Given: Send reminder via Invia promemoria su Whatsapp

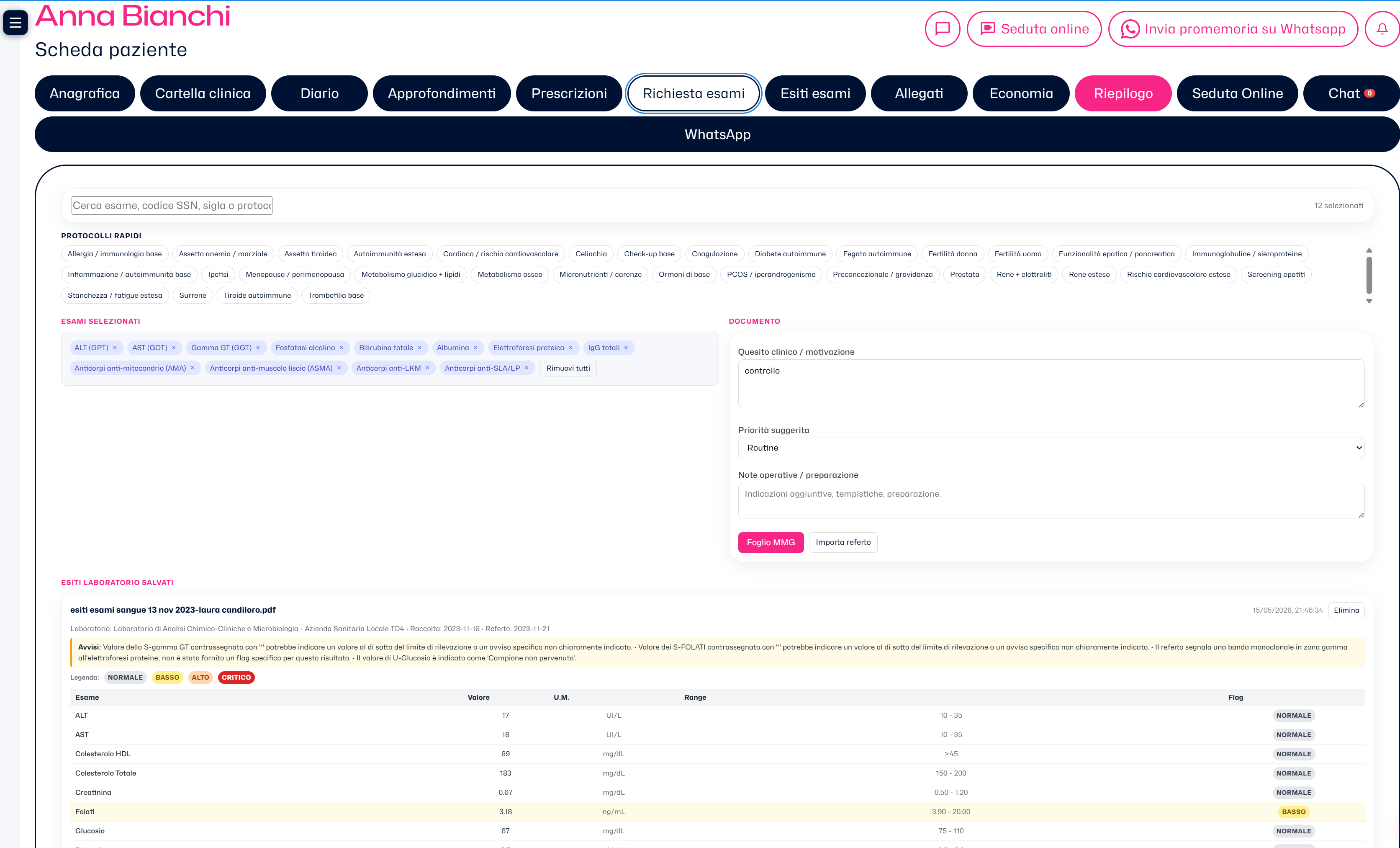Looking at the screenshot, I should (1233, 29).
